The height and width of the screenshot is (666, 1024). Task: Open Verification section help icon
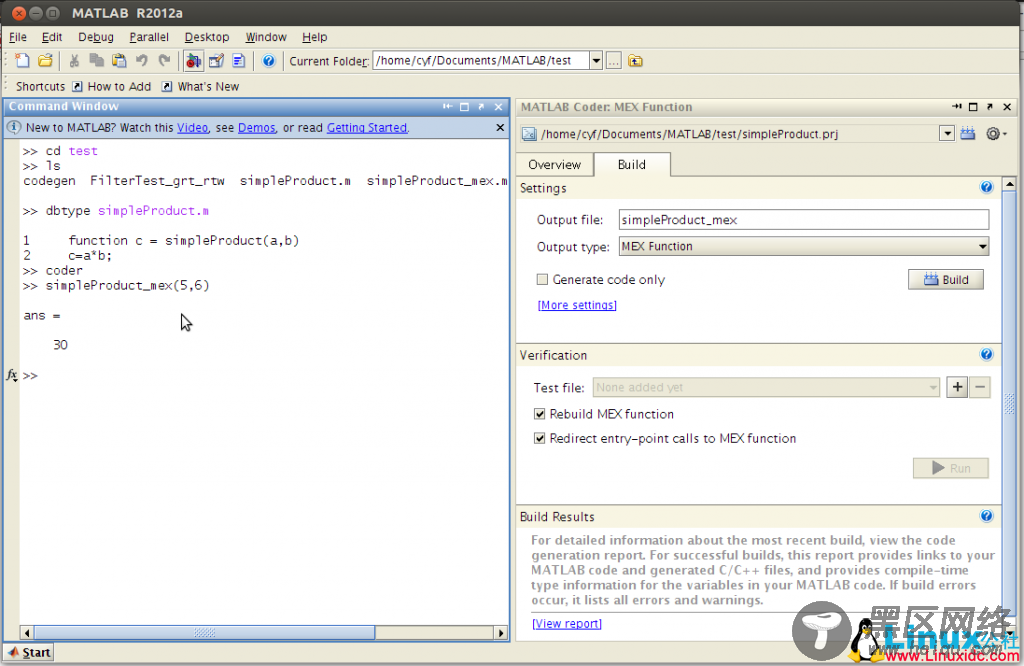986,355
